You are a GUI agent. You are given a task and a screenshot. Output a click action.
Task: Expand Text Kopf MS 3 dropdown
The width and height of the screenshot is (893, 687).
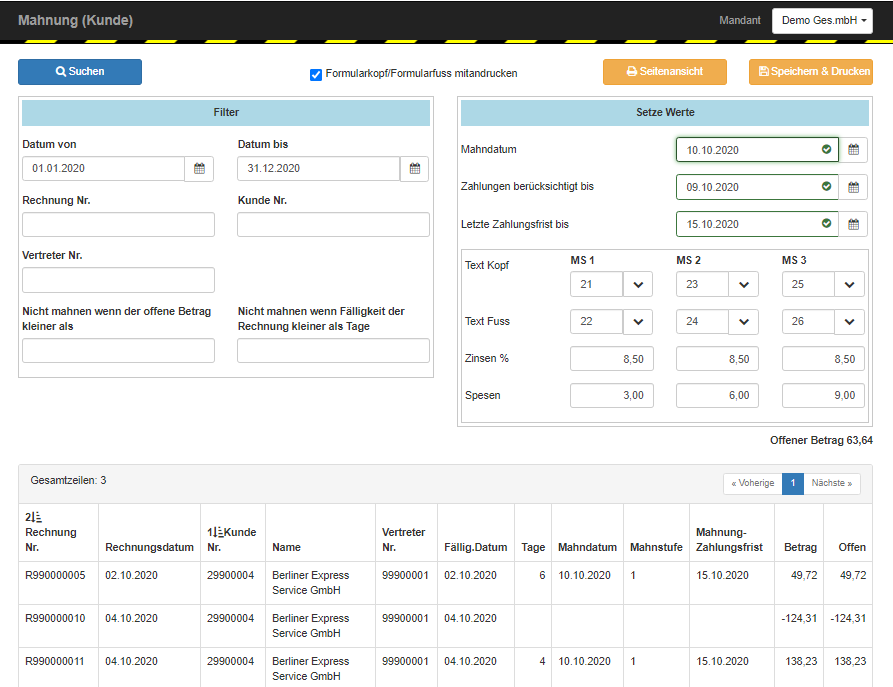pos(849,284)
